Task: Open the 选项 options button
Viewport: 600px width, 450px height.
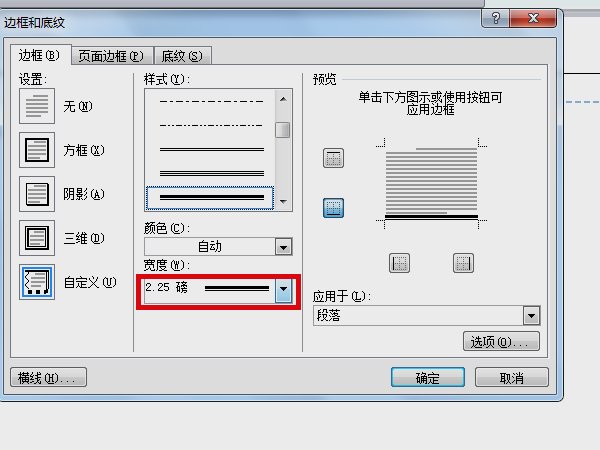Action: click(501, 341)
